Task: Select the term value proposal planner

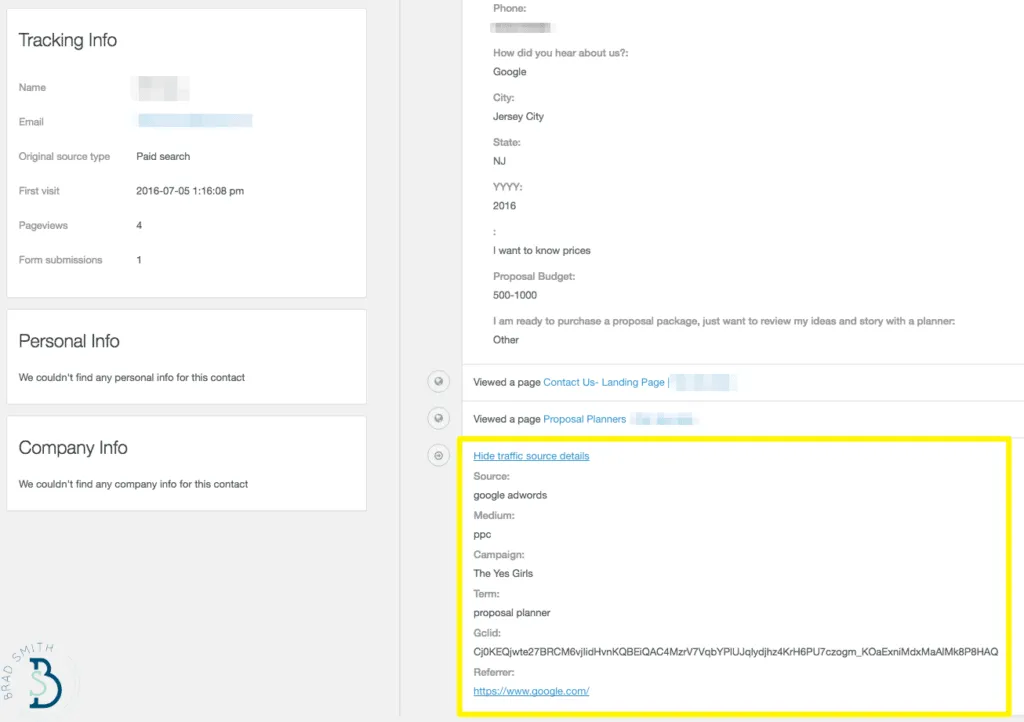Action: pos(511,612)
